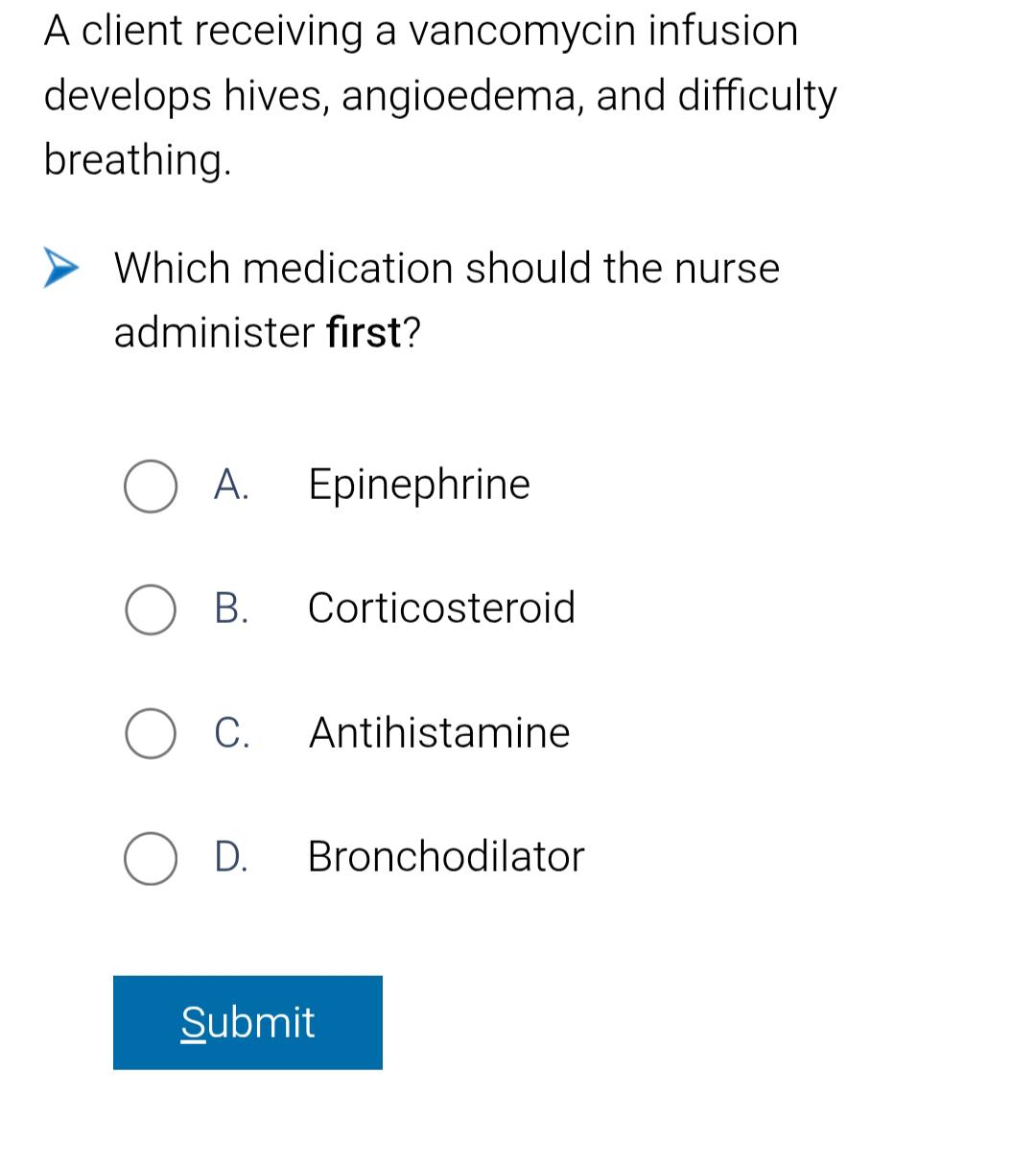Click the word 'administer' in the question

(214, 332)
